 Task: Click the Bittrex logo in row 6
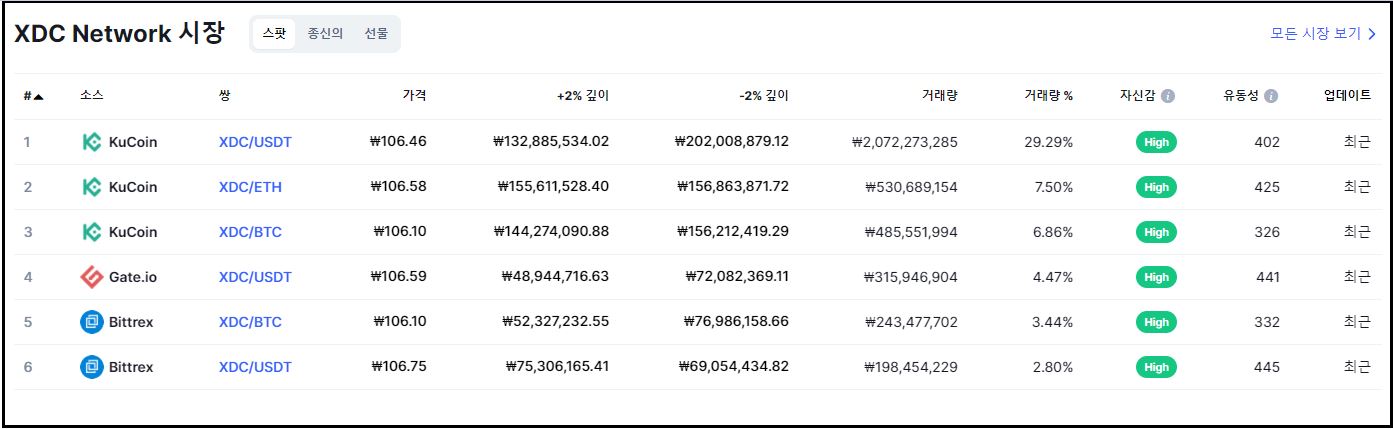92,367
